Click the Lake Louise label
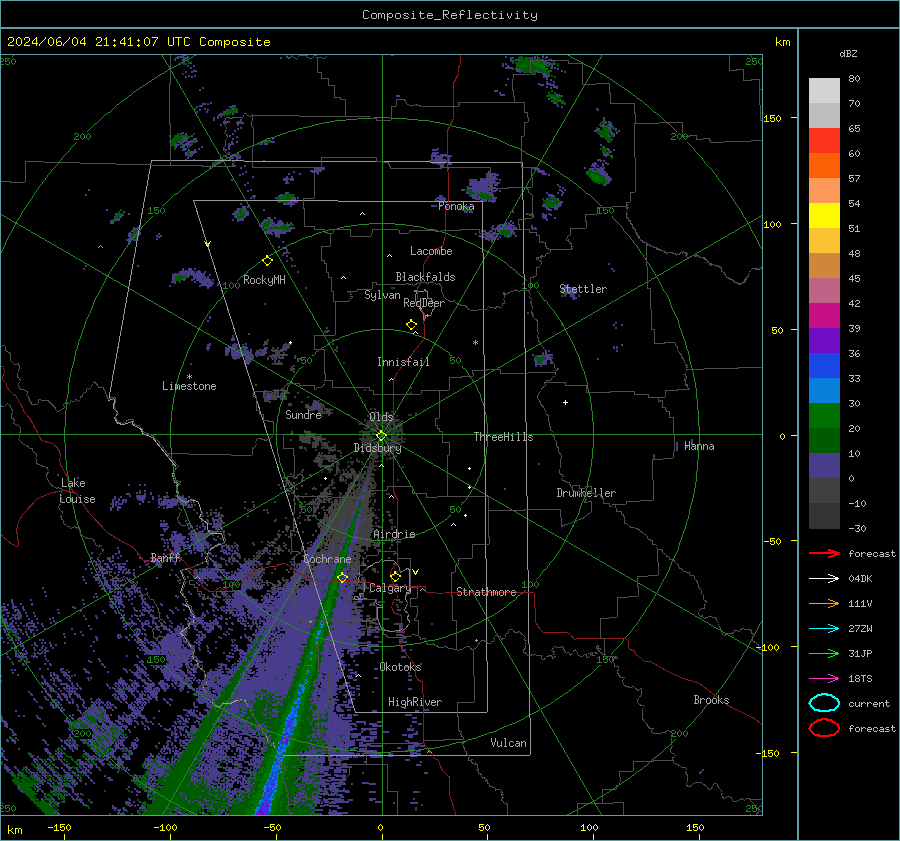This screenshot has width=900, height=841. coord(77,491)
